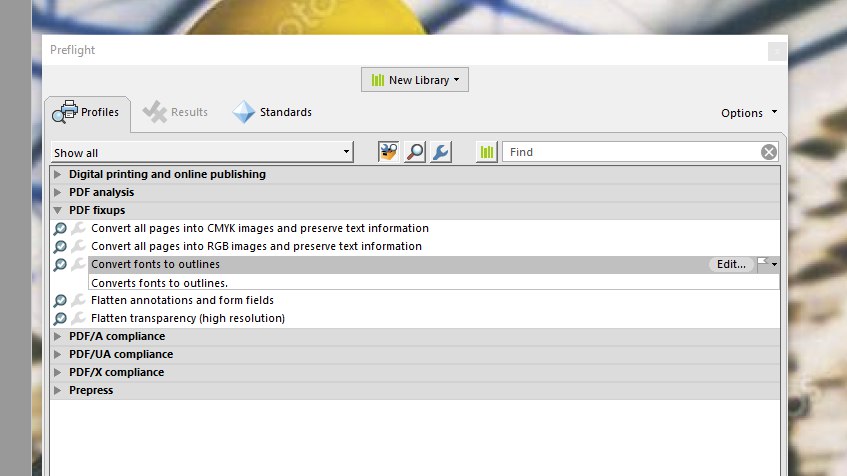Click magnifier icon on Convert fonts row
This screenshot has height=476, width=847.
coord(60,264)
